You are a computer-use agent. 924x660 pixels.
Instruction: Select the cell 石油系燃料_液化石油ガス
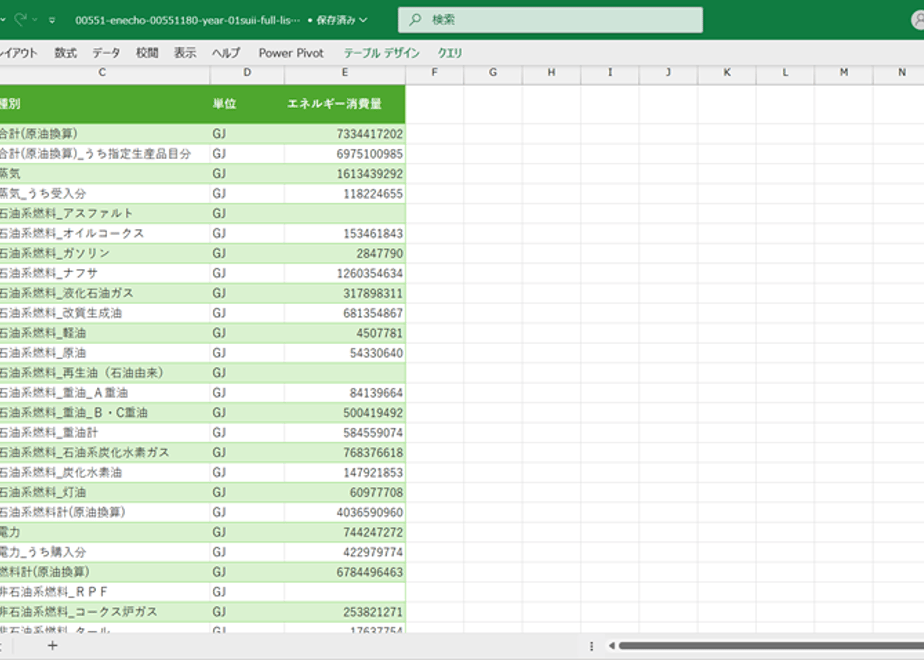(104, 293)
